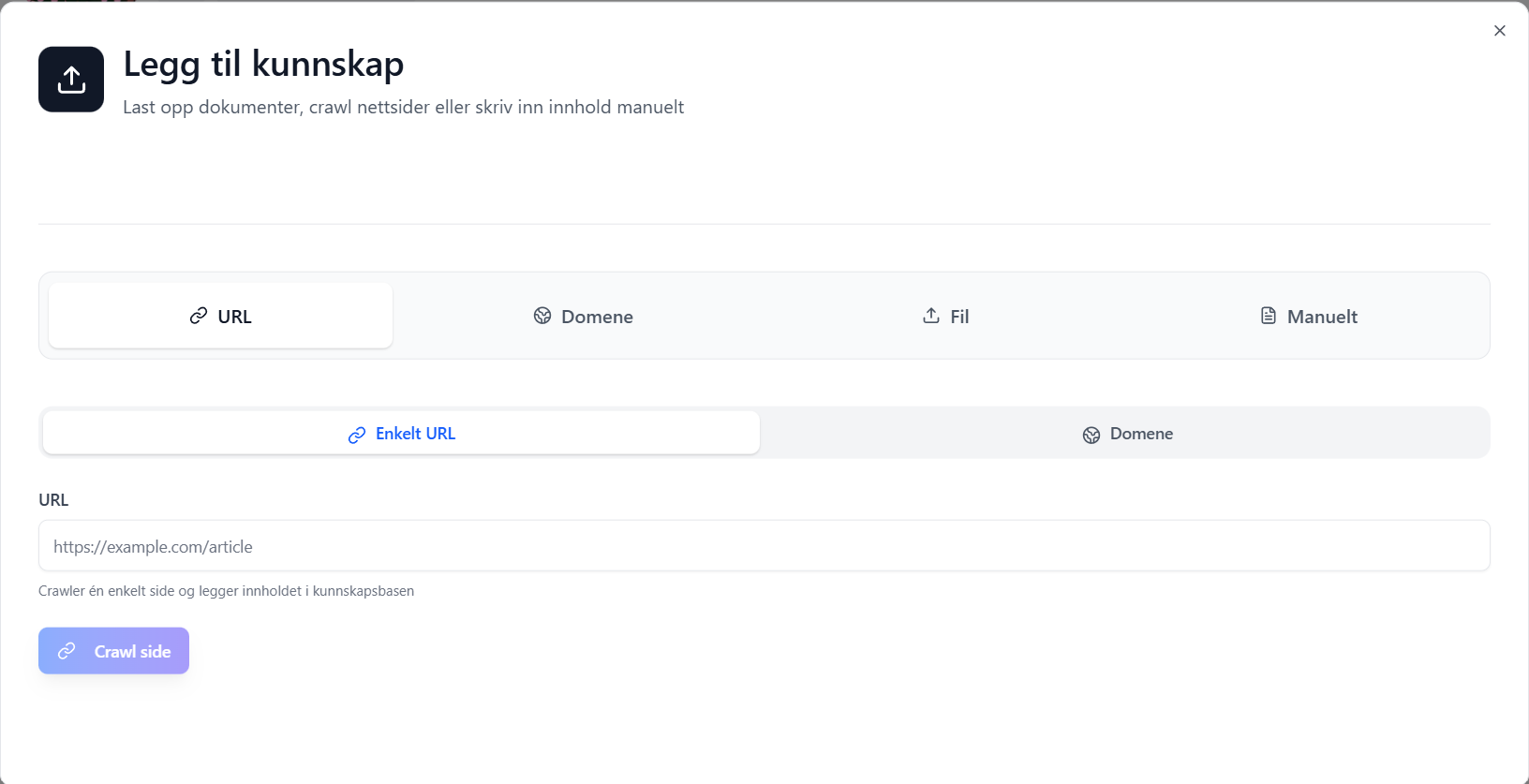Click the blue link icon beside Enkelt URL

tap(357, 435)
